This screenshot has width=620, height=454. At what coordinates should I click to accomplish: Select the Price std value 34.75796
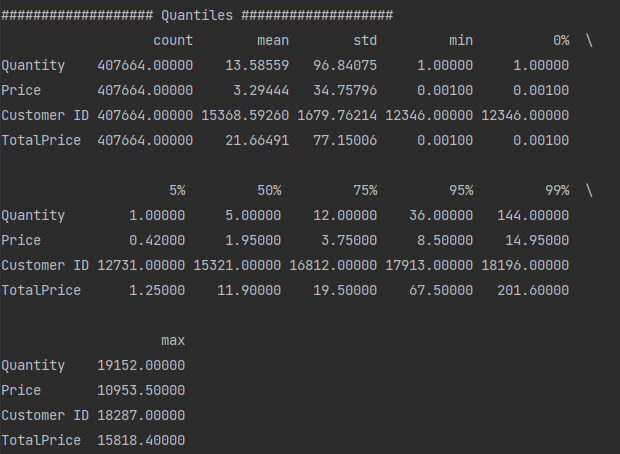(345, 90)
